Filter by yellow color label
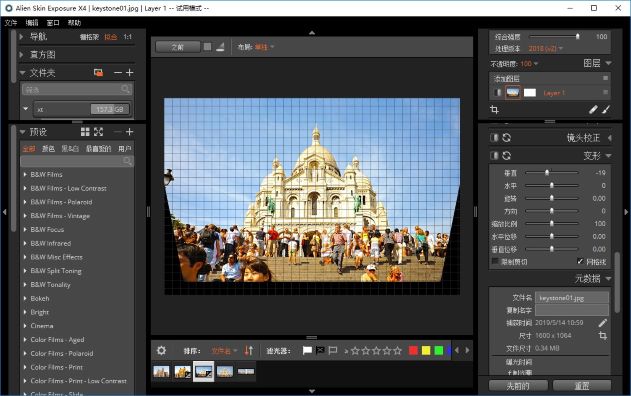Viewport: 631px width, 396px height. coord(426,351)
